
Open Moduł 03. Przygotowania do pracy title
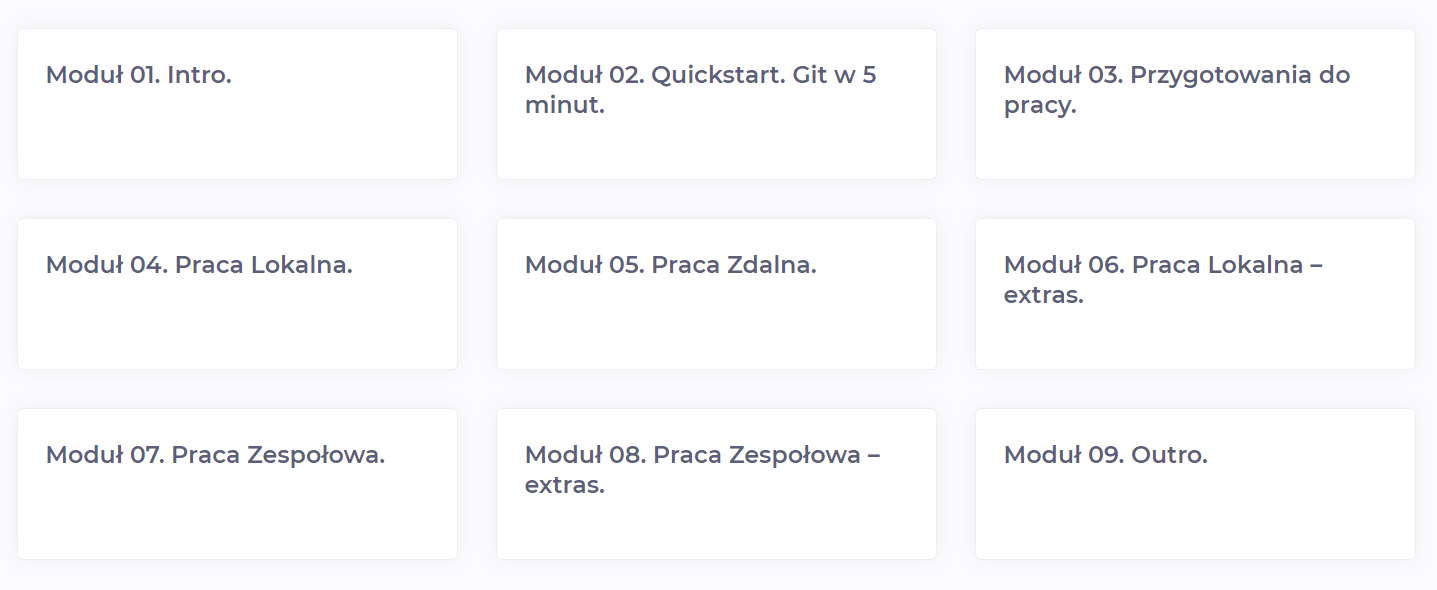pyautogui.click(x=1176, y=76)
